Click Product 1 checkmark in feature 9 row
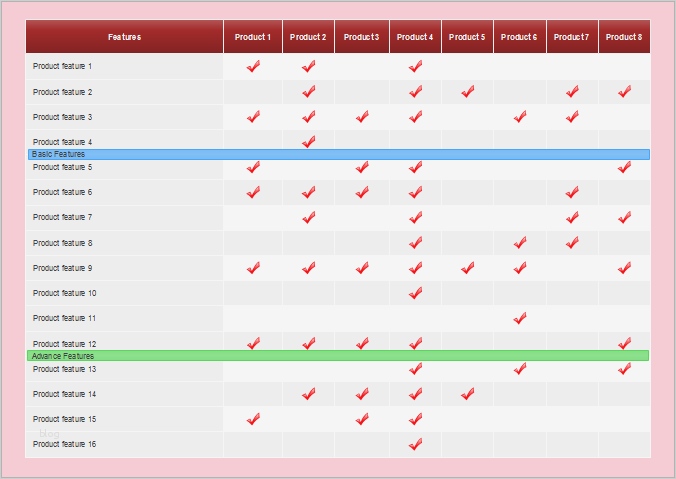Viewport: 676px width, 479px height. [253, 268]
